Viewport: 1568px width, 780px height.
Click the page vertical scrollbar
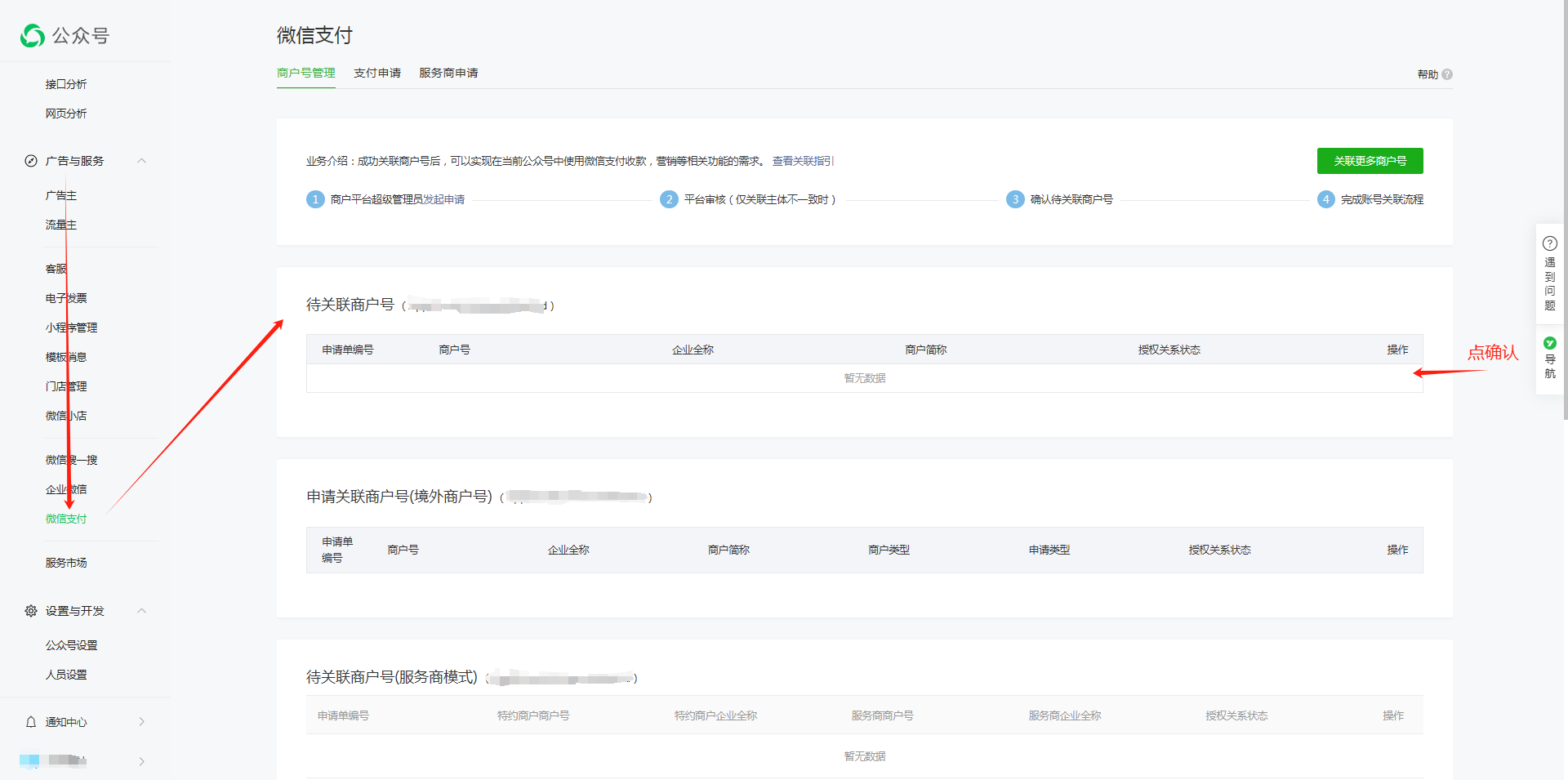pos(1564,210)
